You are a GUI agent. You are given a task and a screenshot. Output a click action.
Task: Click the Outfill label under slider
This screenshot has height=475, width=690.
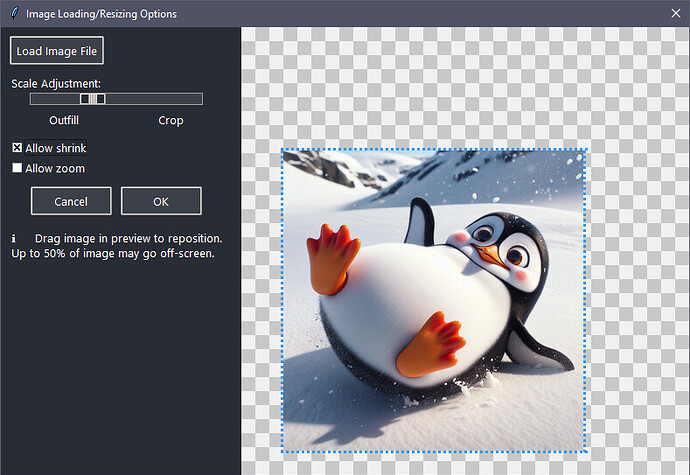coord(64,120)
